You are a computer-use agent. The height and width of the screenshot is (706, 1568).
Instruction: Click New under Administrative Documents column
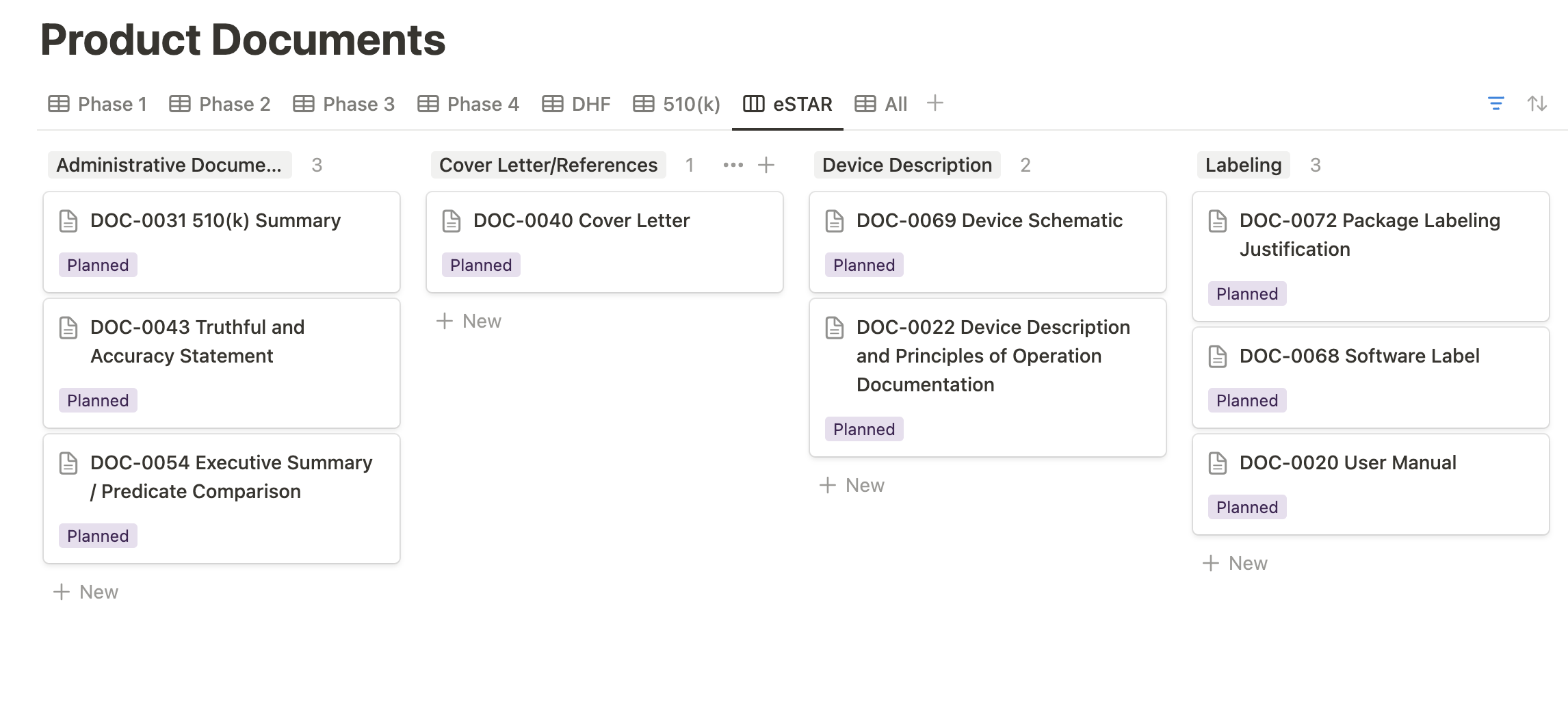point(86,592)
